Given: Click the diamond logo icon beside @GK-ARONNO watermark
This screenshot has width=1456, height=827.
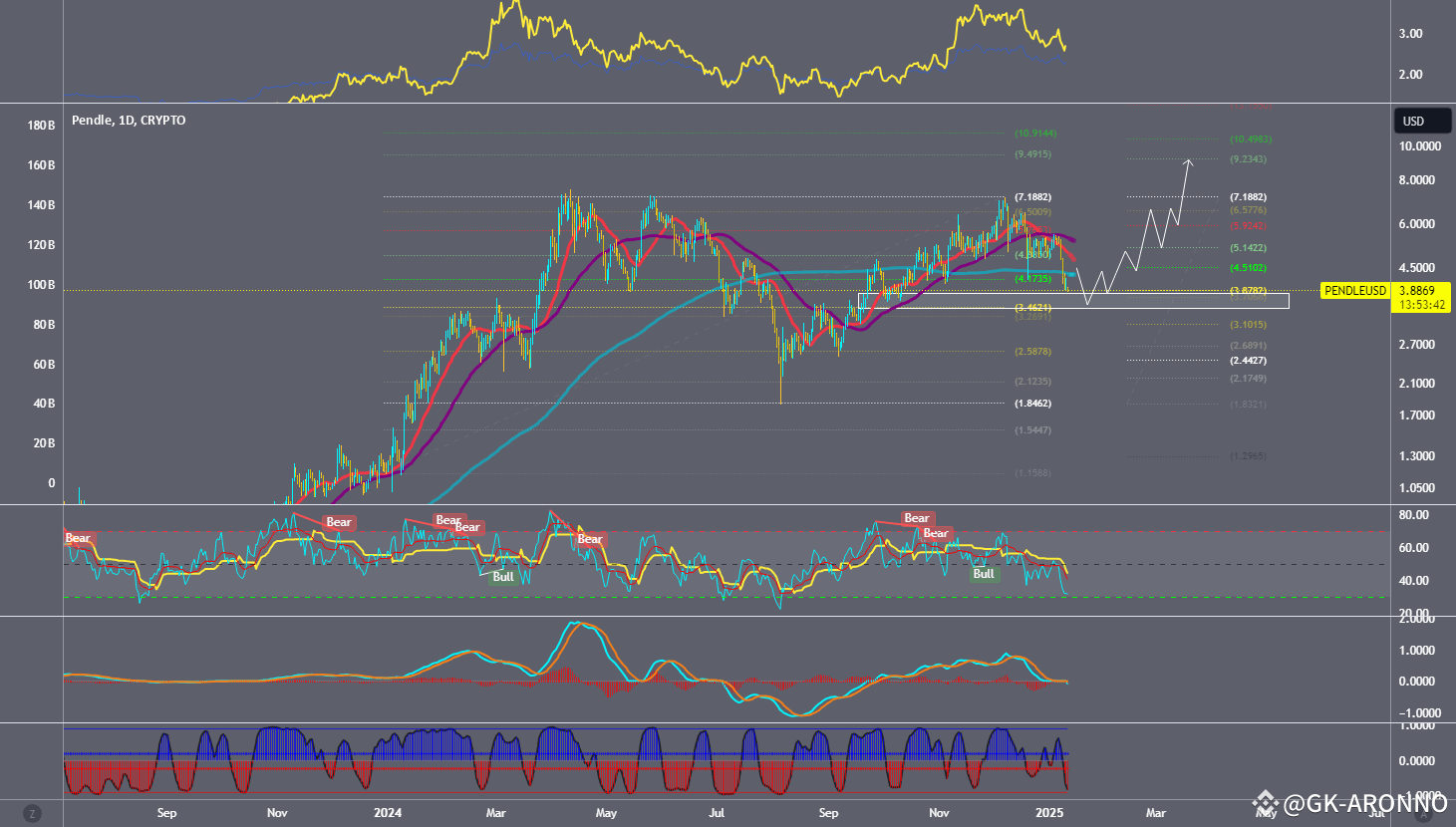Looking at the screenshot, I should point(1267,801).
